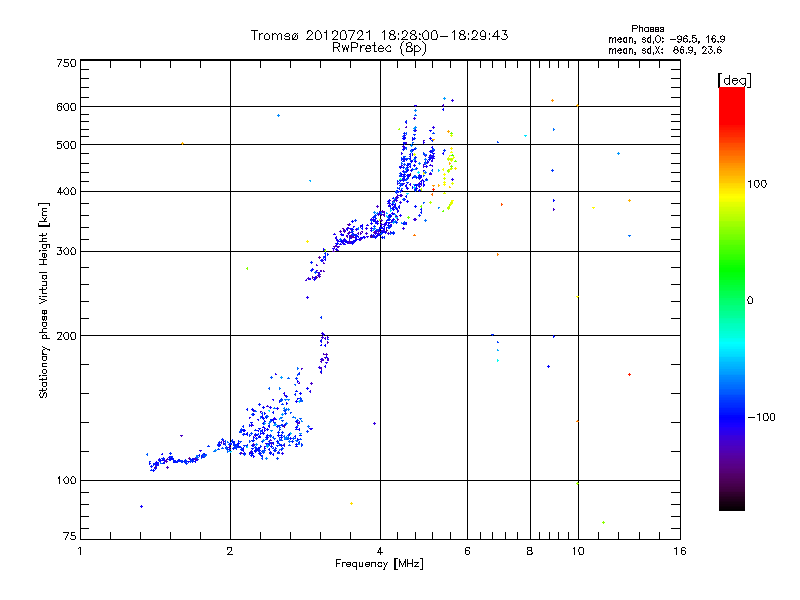
Task: Click x-axis tick label "1"
Action: pos(80,551)
